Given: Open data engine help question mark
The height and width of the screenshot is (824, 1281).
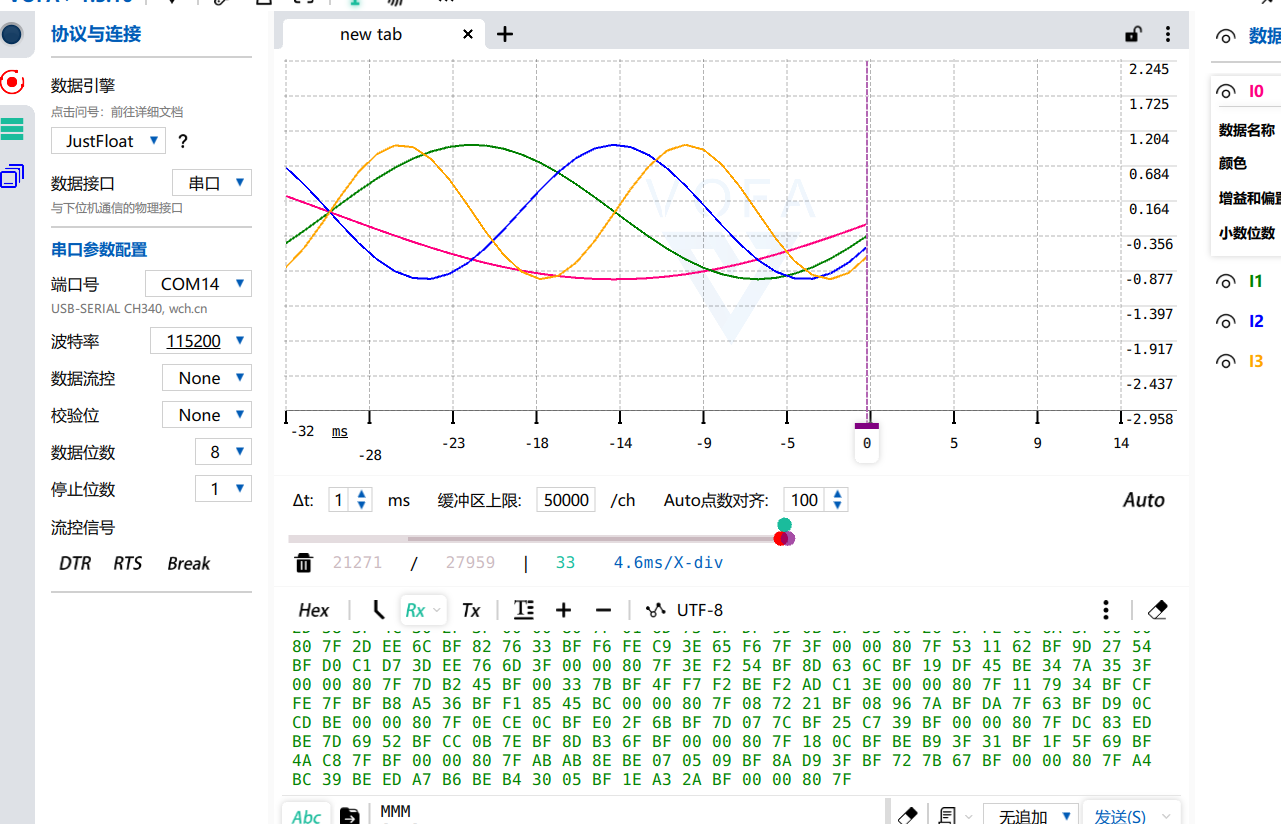Looking at the screenshot, I should [183, 142].
